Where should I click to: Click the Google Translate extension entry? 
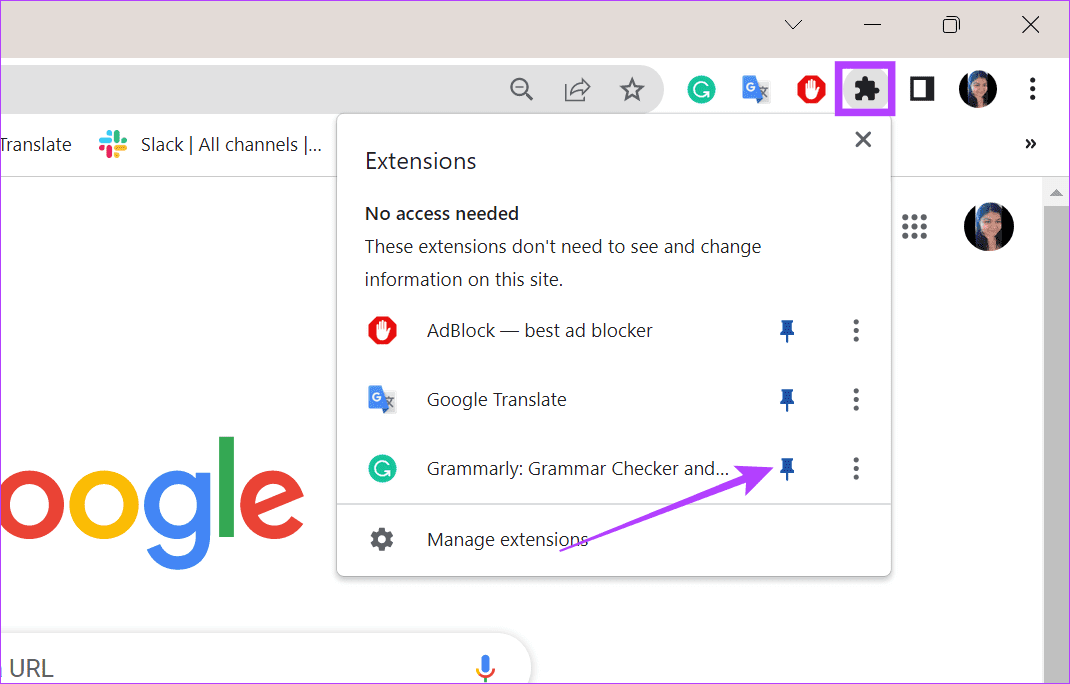click(x=496, y=399)
